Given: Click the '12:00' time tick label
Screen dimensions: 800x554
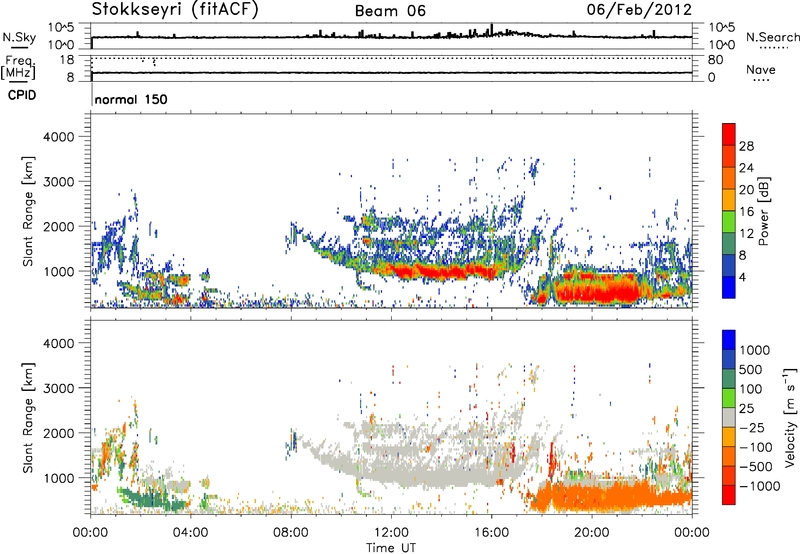Looking at the screenshot, I should (391, 533).
